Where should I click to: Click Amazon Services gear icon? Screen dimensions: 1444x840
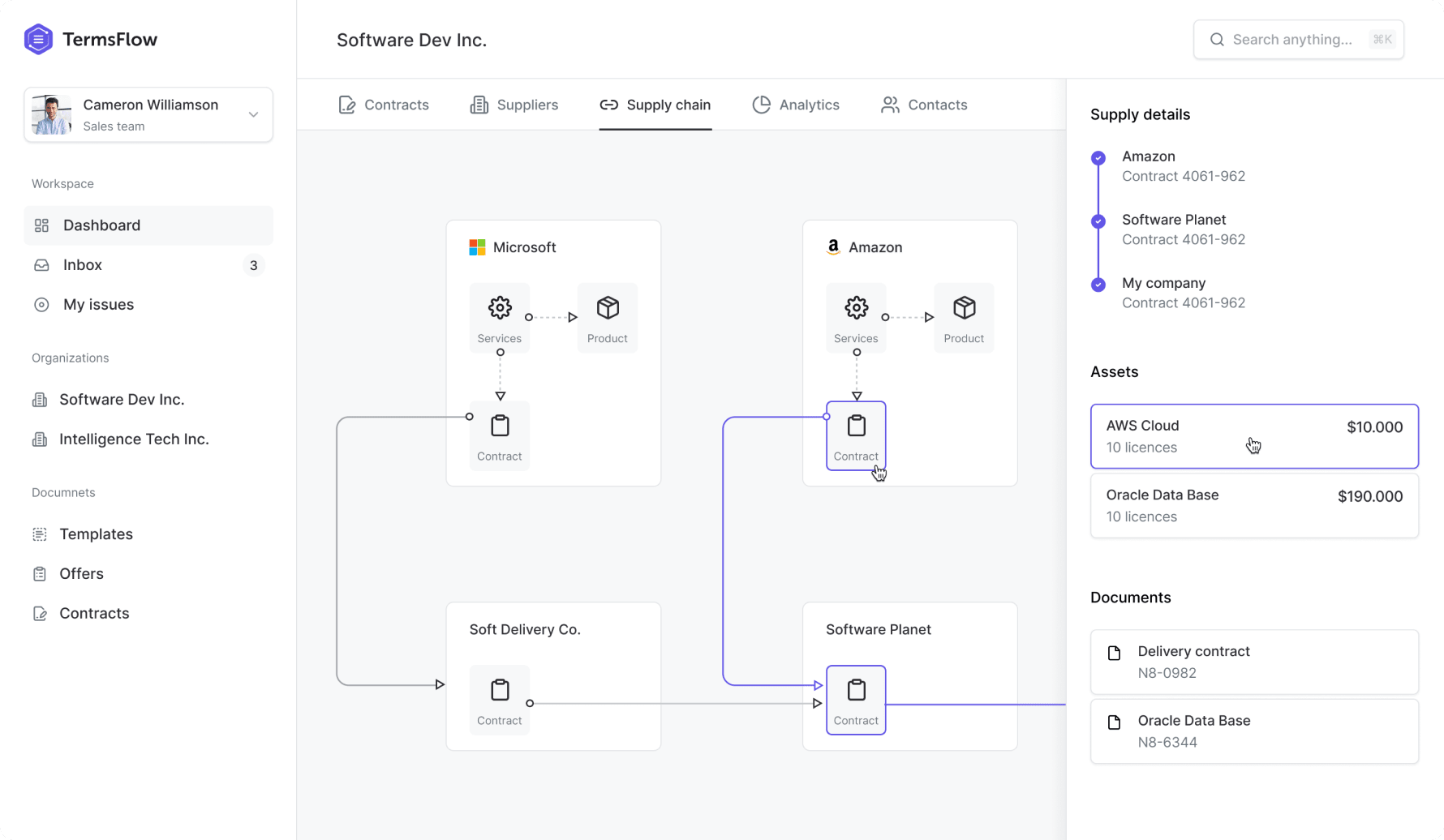click(x=856, y=308)
